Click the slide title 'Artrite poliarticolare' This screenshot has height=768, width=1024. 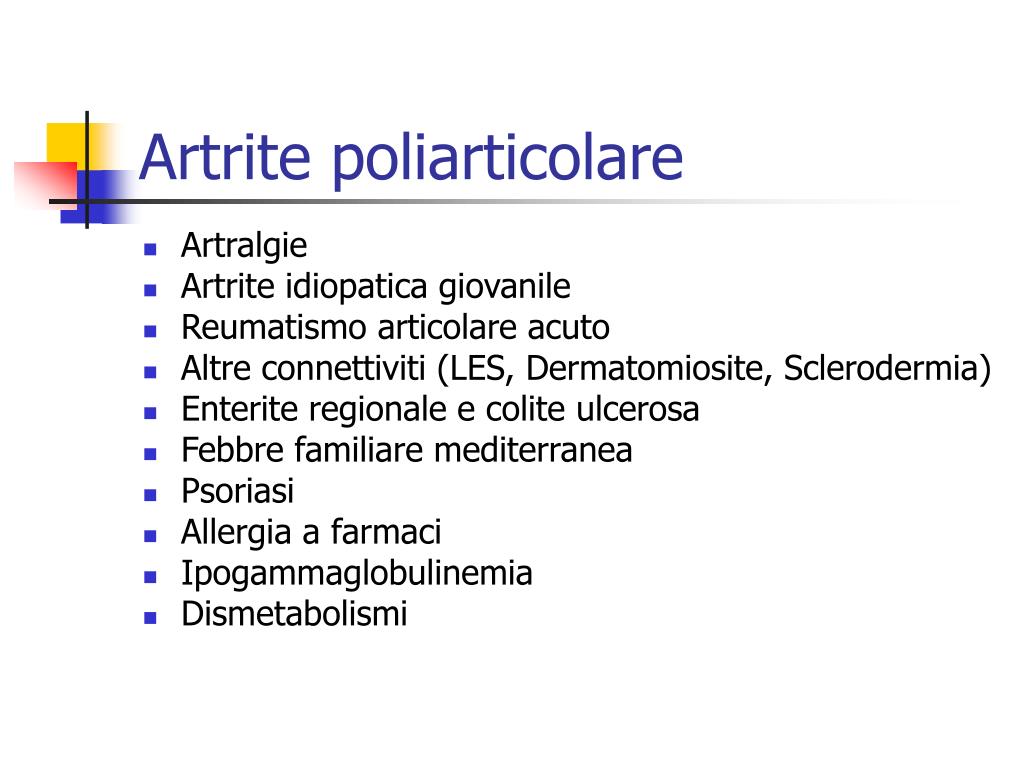pyautogui.click(x=411, y=159)
